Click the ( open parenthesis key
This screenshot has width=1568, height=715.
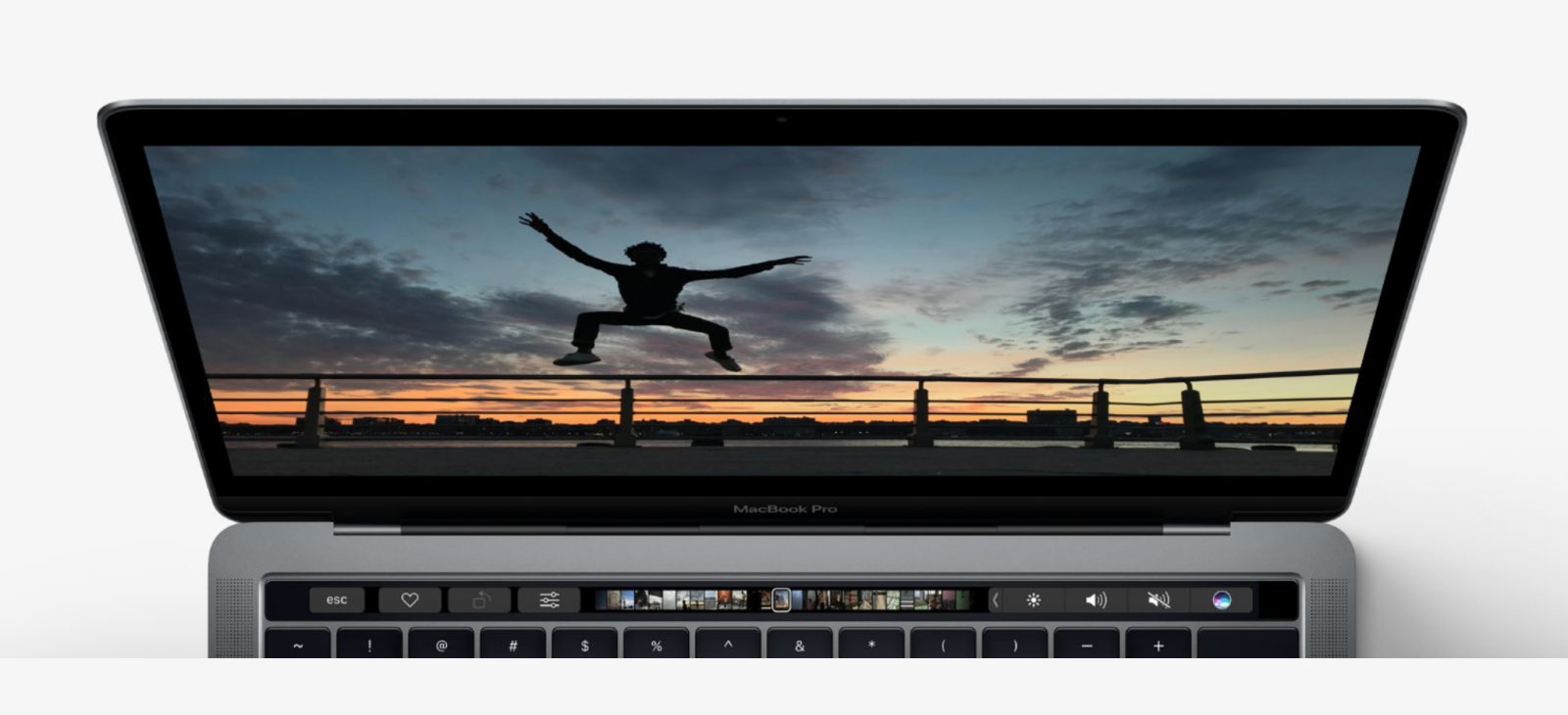[943, 644]
